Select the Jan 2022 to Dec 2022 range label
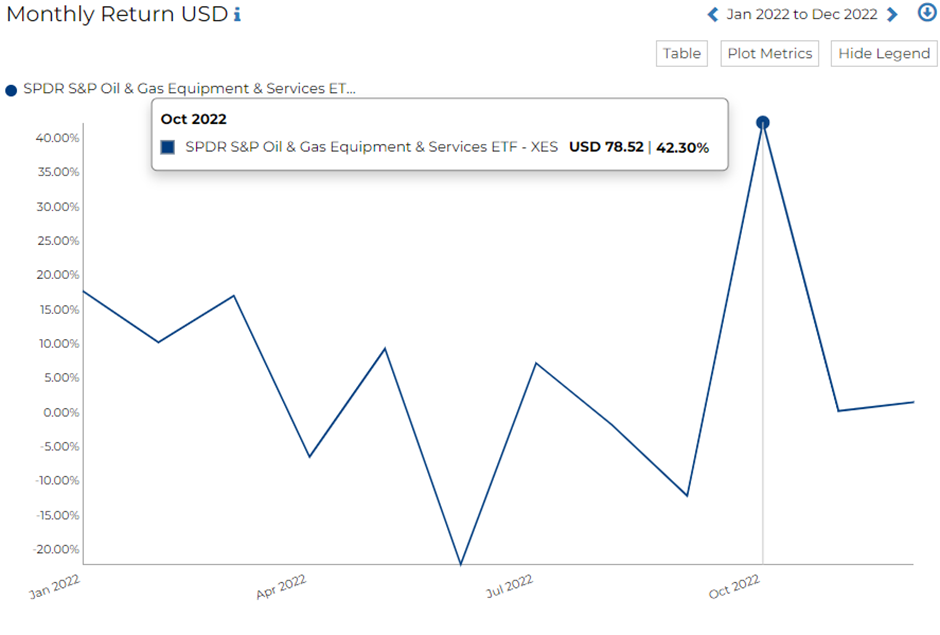Viewport: 940px width, 635px height. (x=802, y=14)
